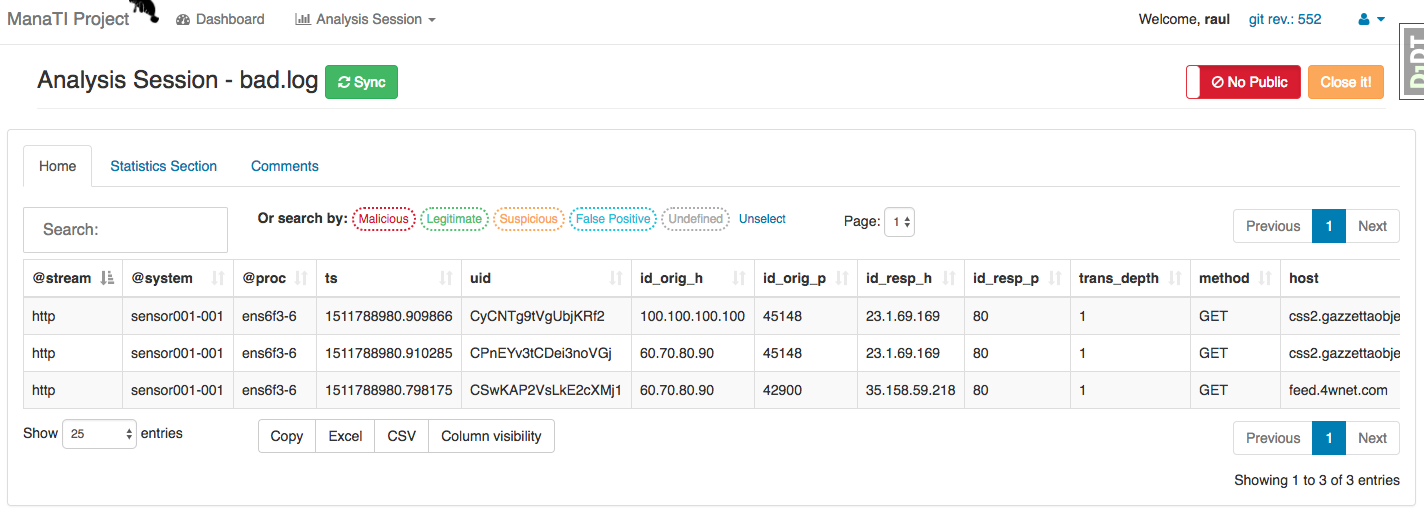Click the 42900 origin port cell
The image size is (1424, 524).
[x=806, y=390]
